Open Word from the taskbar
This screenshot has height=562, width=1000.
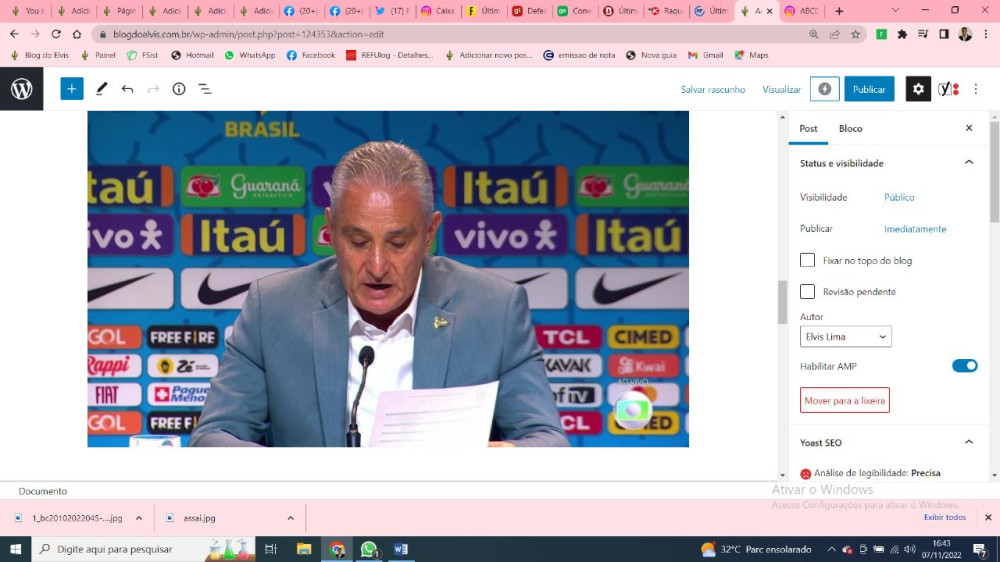[x=401, y=549]
